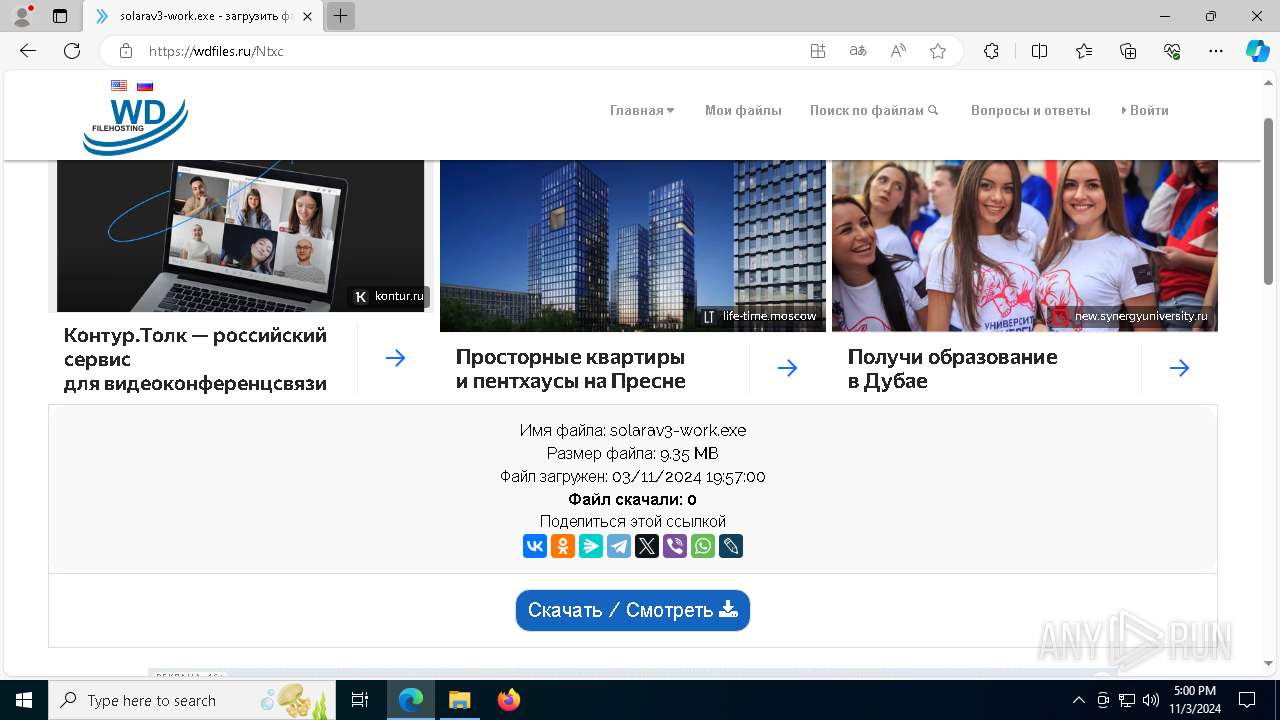Open the Favorites list
This screenshot has width=1280, height=720.
point(1084,51)
